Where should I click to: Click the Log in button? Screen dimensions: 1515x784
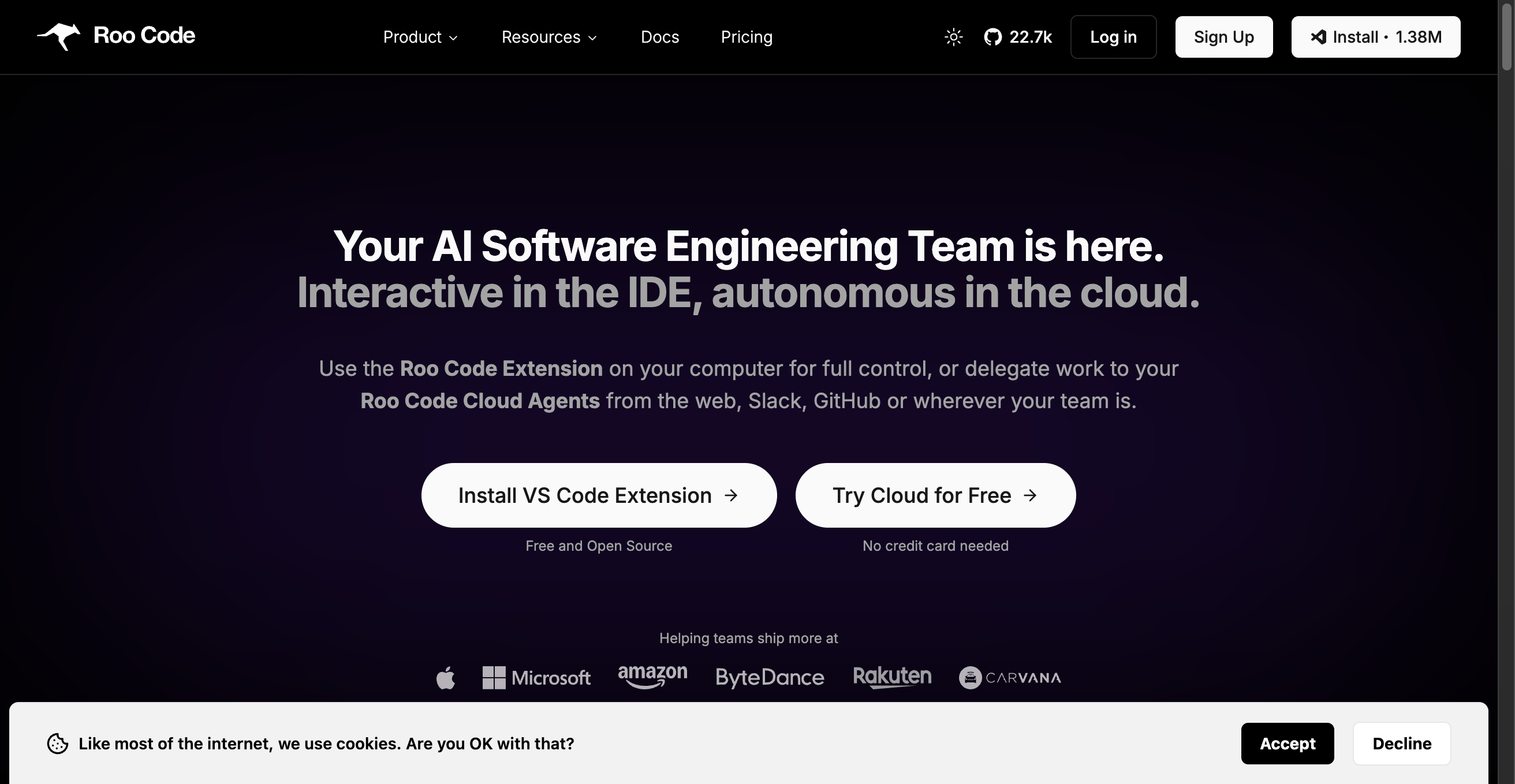tap(1113, 37)
